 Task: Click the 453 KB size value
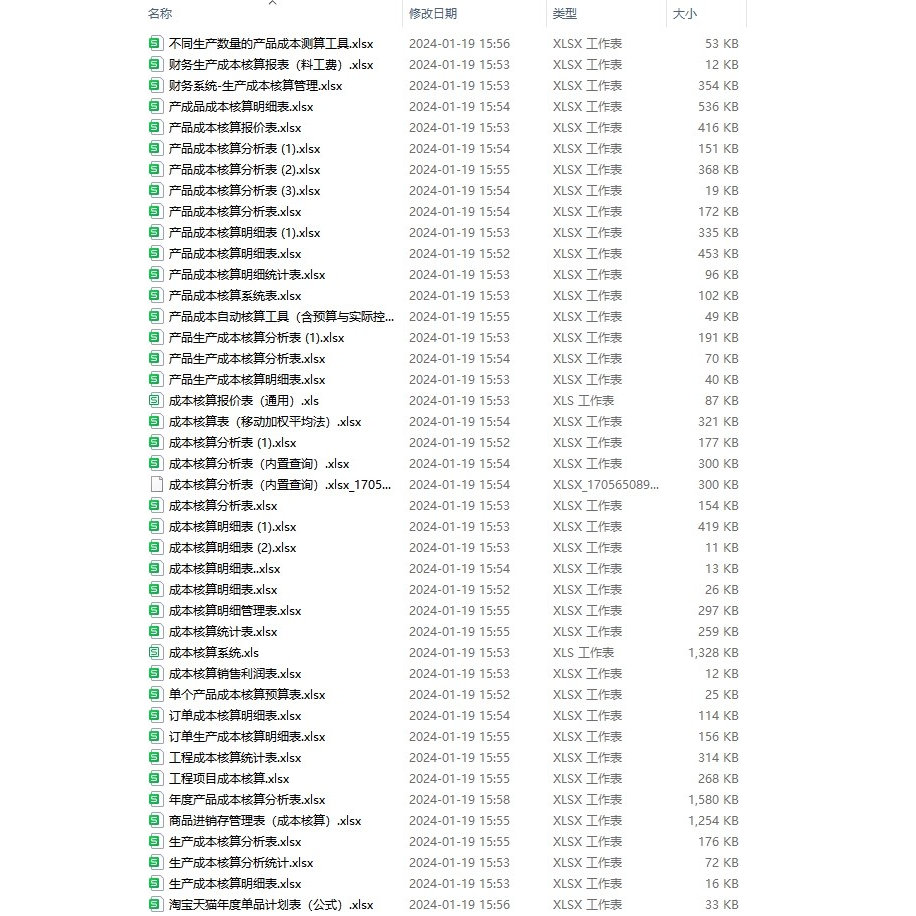pos(718,254)
